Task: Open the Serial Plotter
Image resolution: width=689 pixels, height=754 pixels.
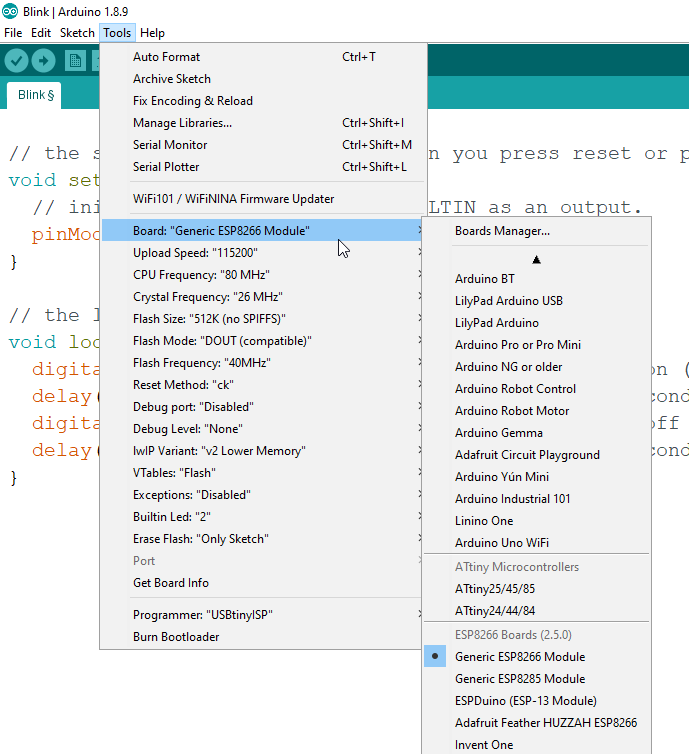Action: 263,167
